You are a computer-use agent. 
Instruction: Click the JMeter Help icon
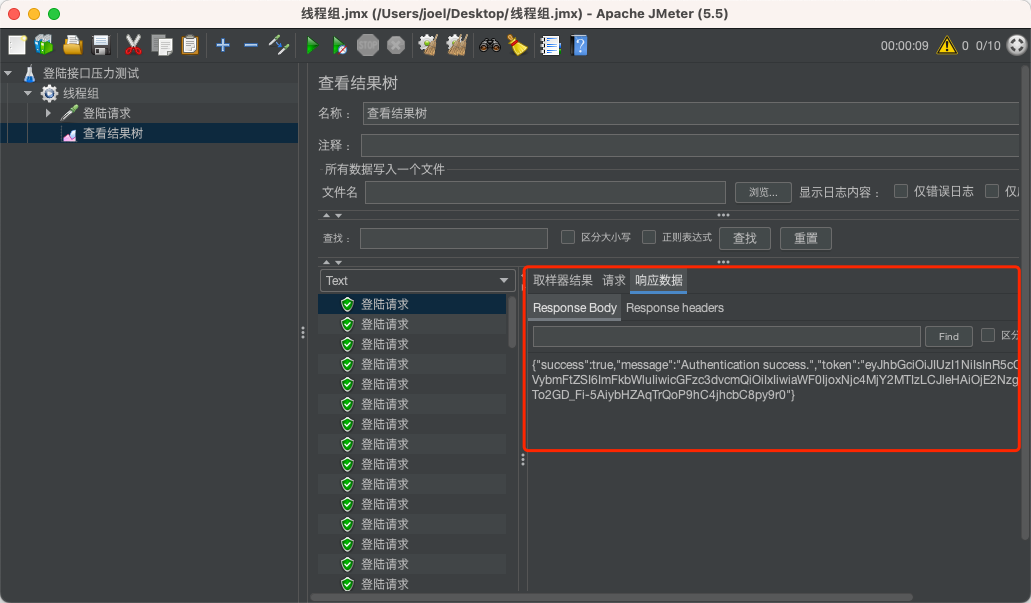tap(579, 45)
